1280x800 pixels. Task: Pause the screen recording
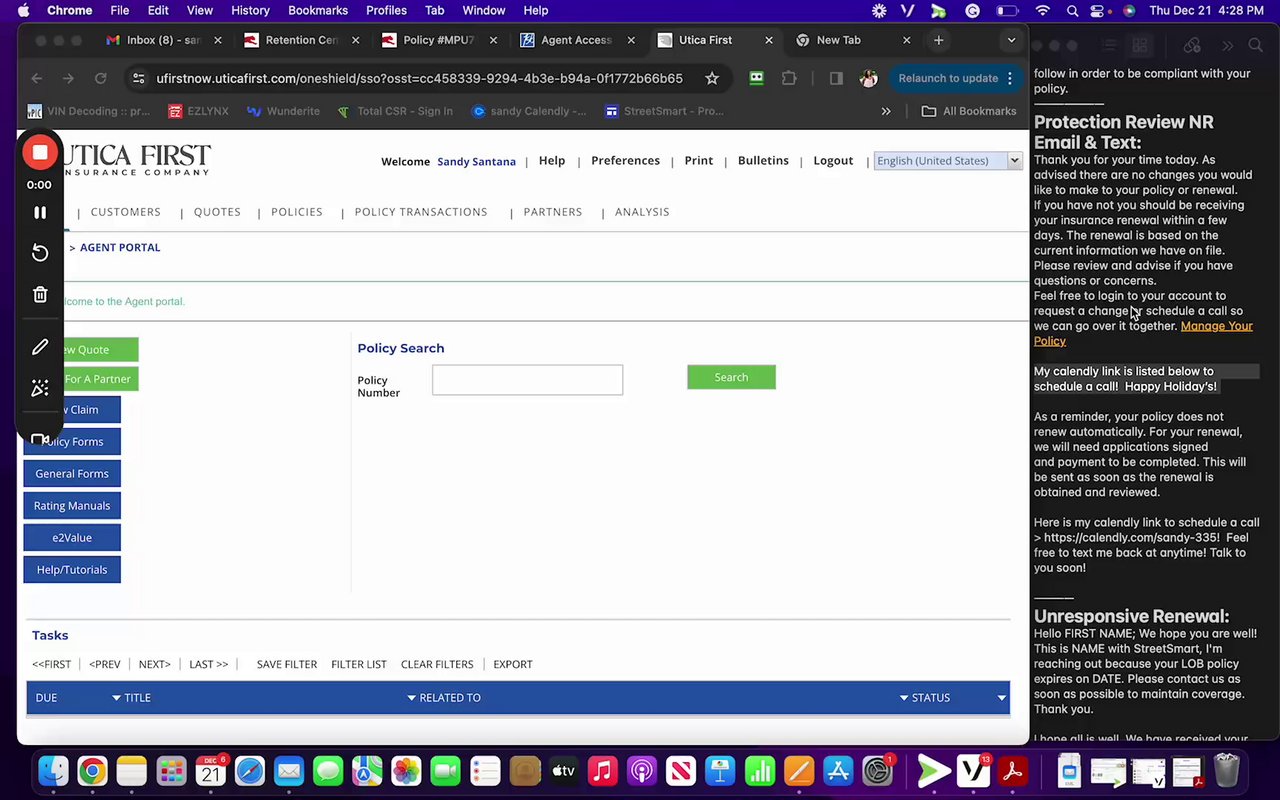(40, 212)
